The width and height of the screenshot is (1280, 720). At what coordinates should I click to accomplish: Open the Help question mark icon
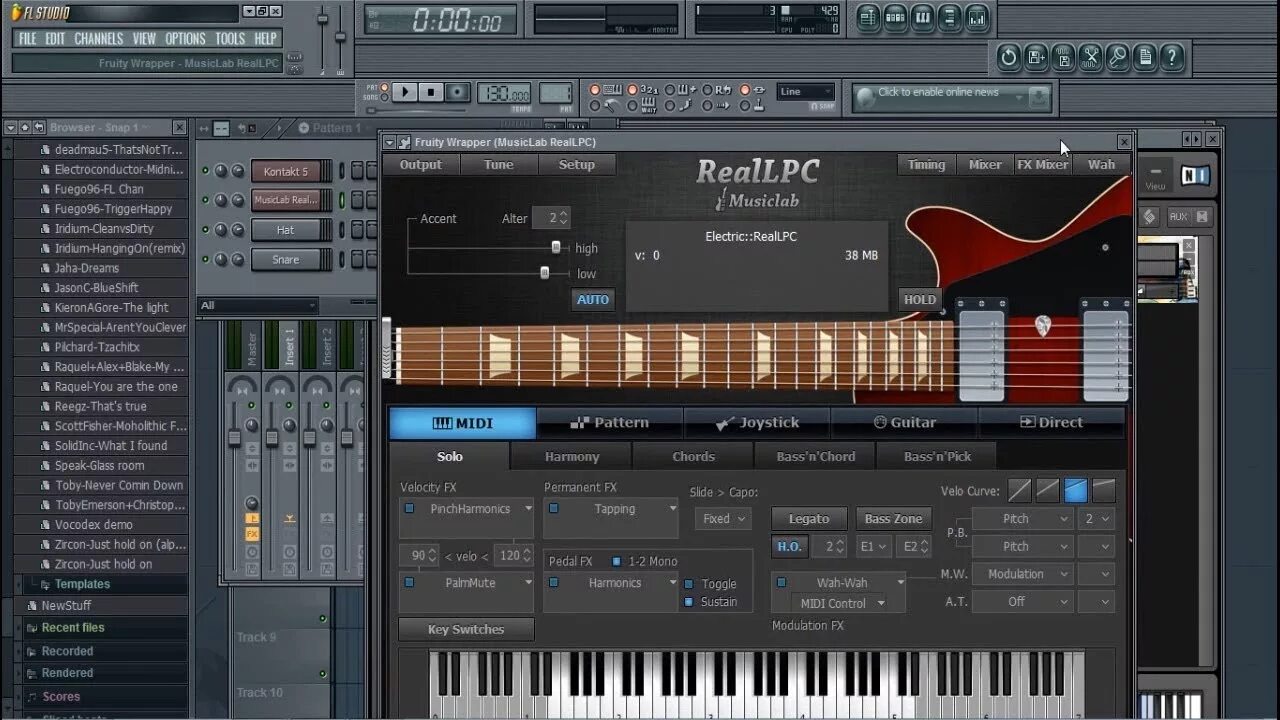pos(1173,57)
